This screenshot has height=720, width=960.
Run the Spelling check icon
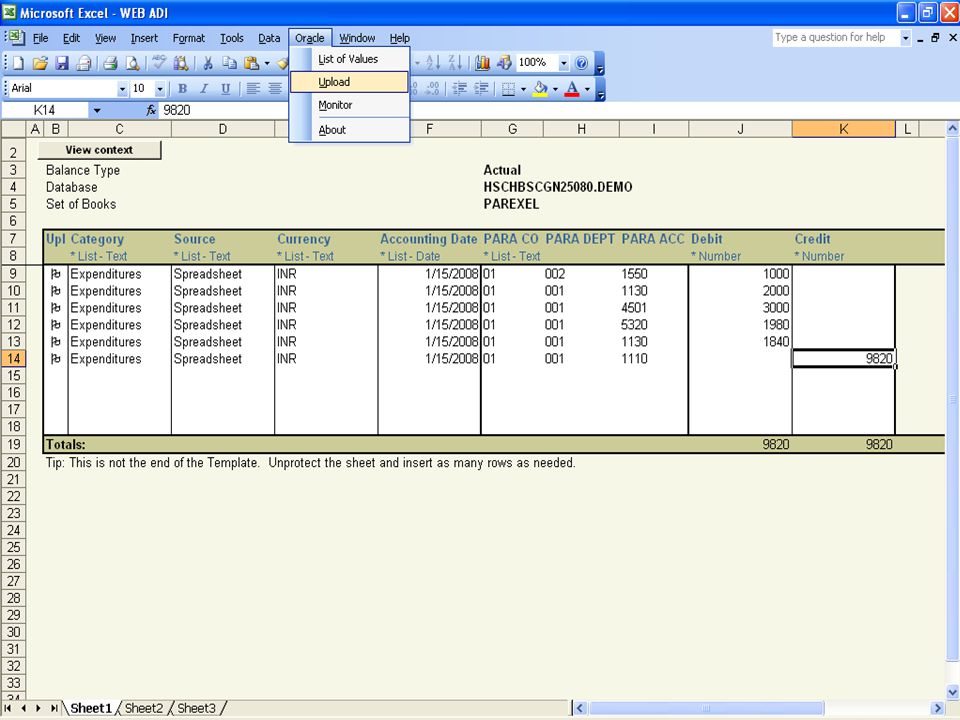pos(159,62)
